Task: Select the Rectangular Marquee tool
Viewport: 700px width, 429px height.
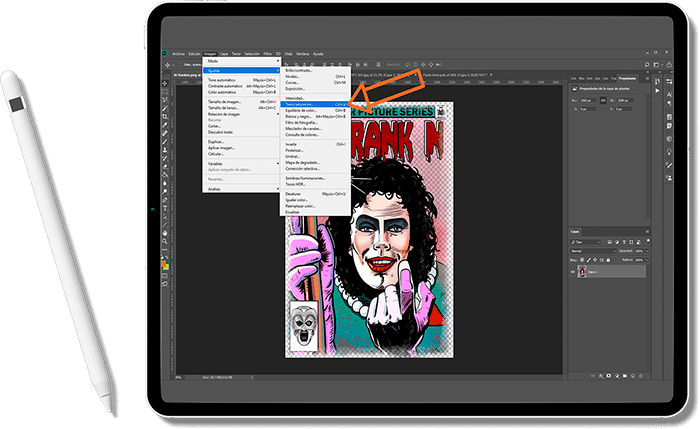Action: point(165,92)
